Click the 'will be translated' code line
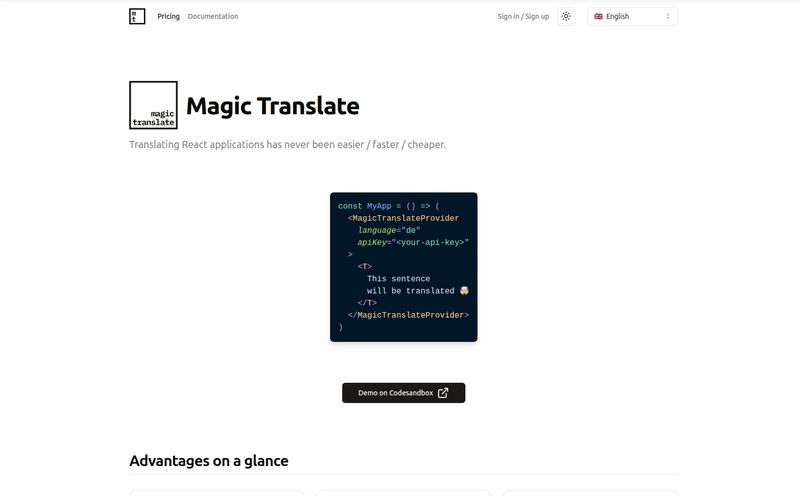This screenshot has height=496, width=800. coord(418,291)
